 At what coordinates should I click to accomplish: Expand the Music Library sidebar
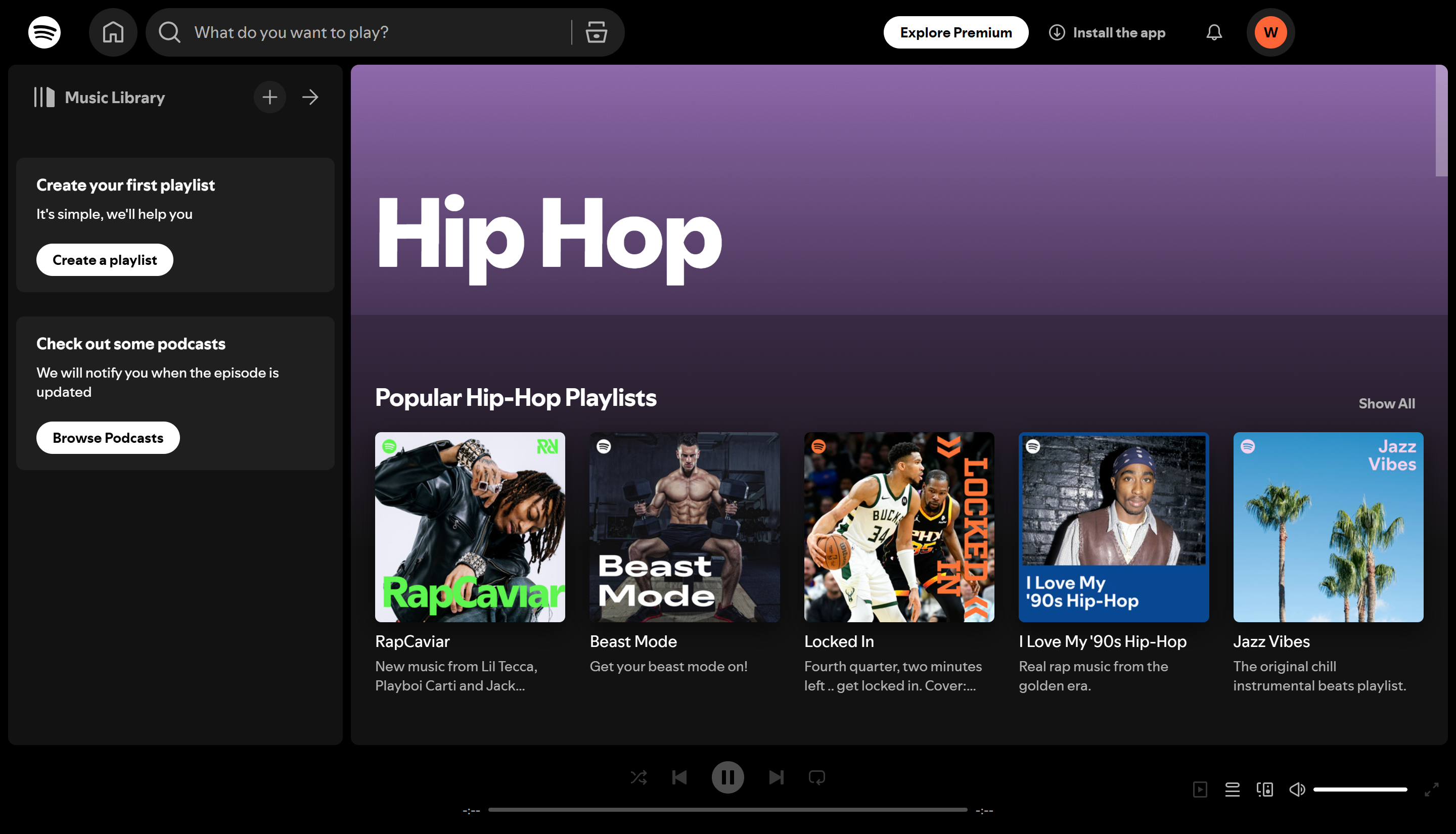[x=310, y=97]
